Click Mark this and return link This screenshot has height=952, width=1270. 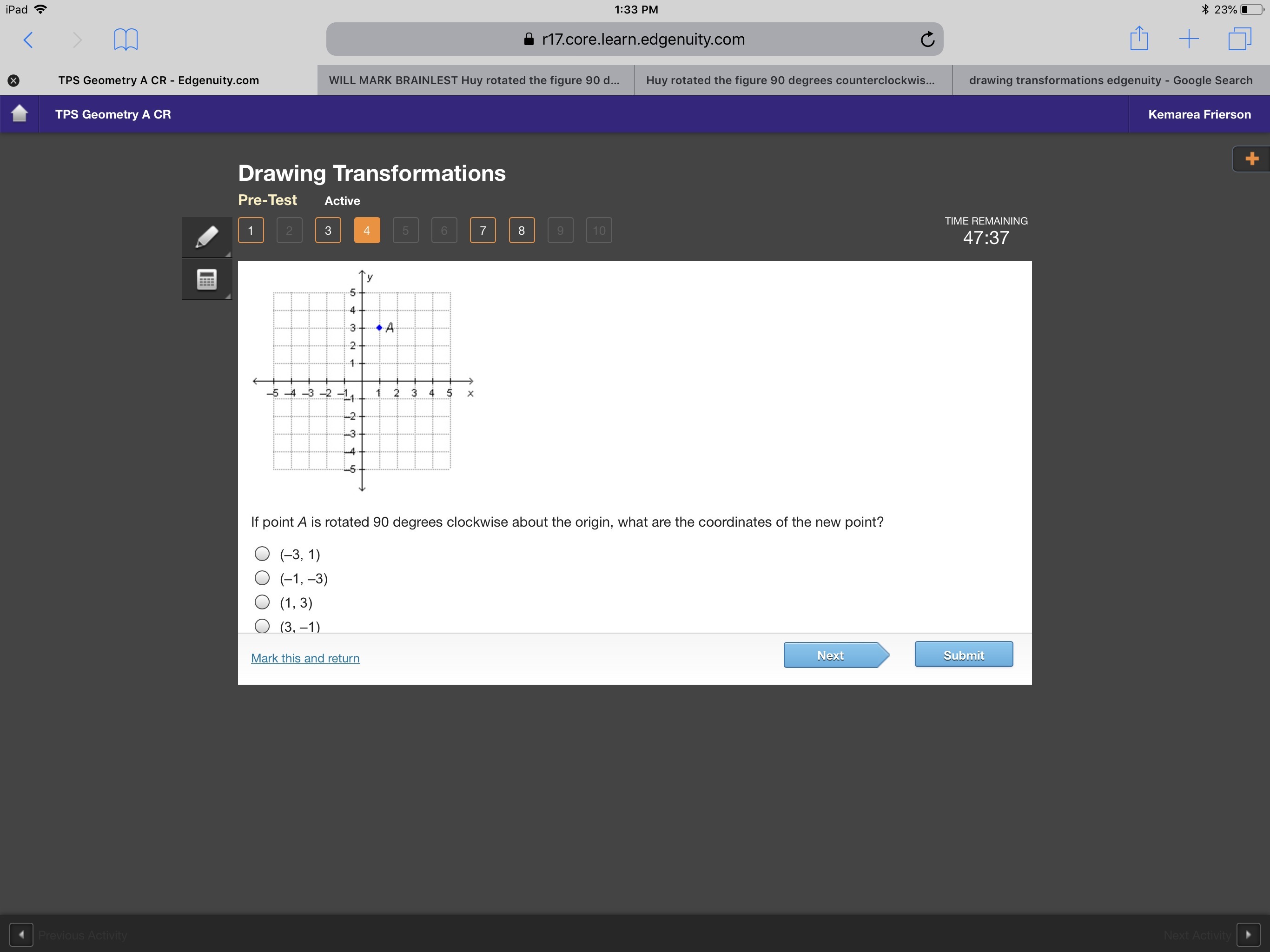point(305,658)
